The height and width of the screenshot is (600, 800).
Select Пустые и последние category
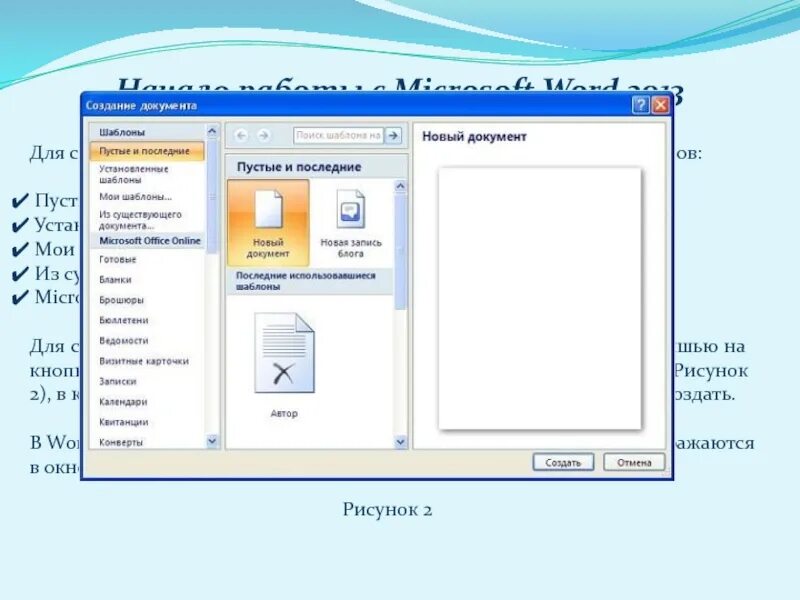[x=147, y=151]
